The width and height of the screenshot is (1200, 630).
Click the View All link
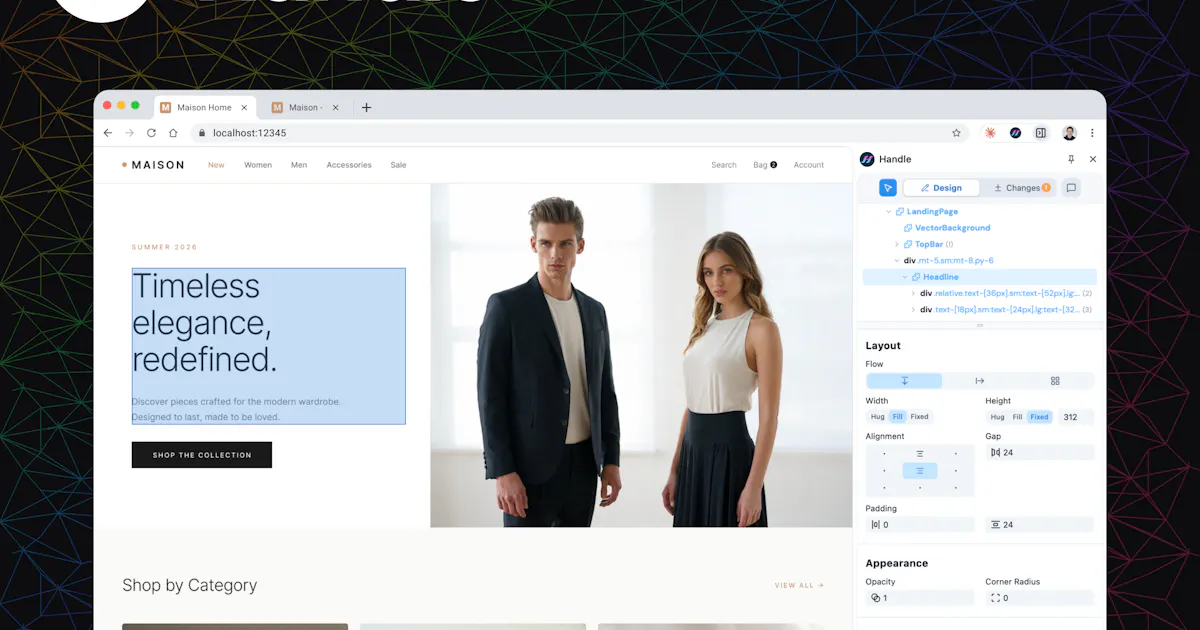coord(799,585)
